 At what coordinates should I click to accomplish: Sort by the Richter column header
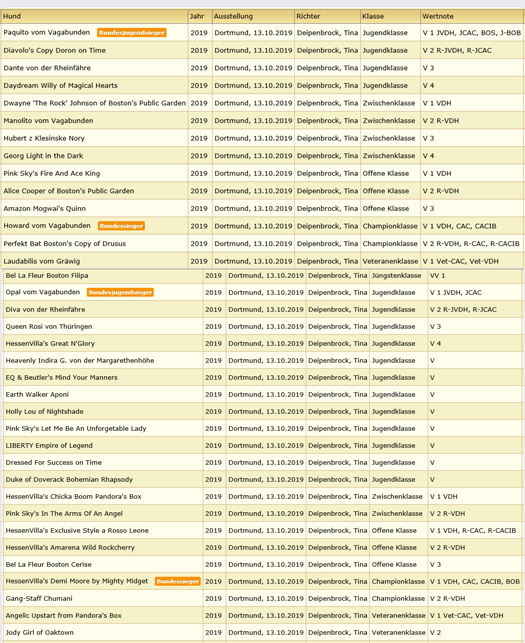(308, 16)
